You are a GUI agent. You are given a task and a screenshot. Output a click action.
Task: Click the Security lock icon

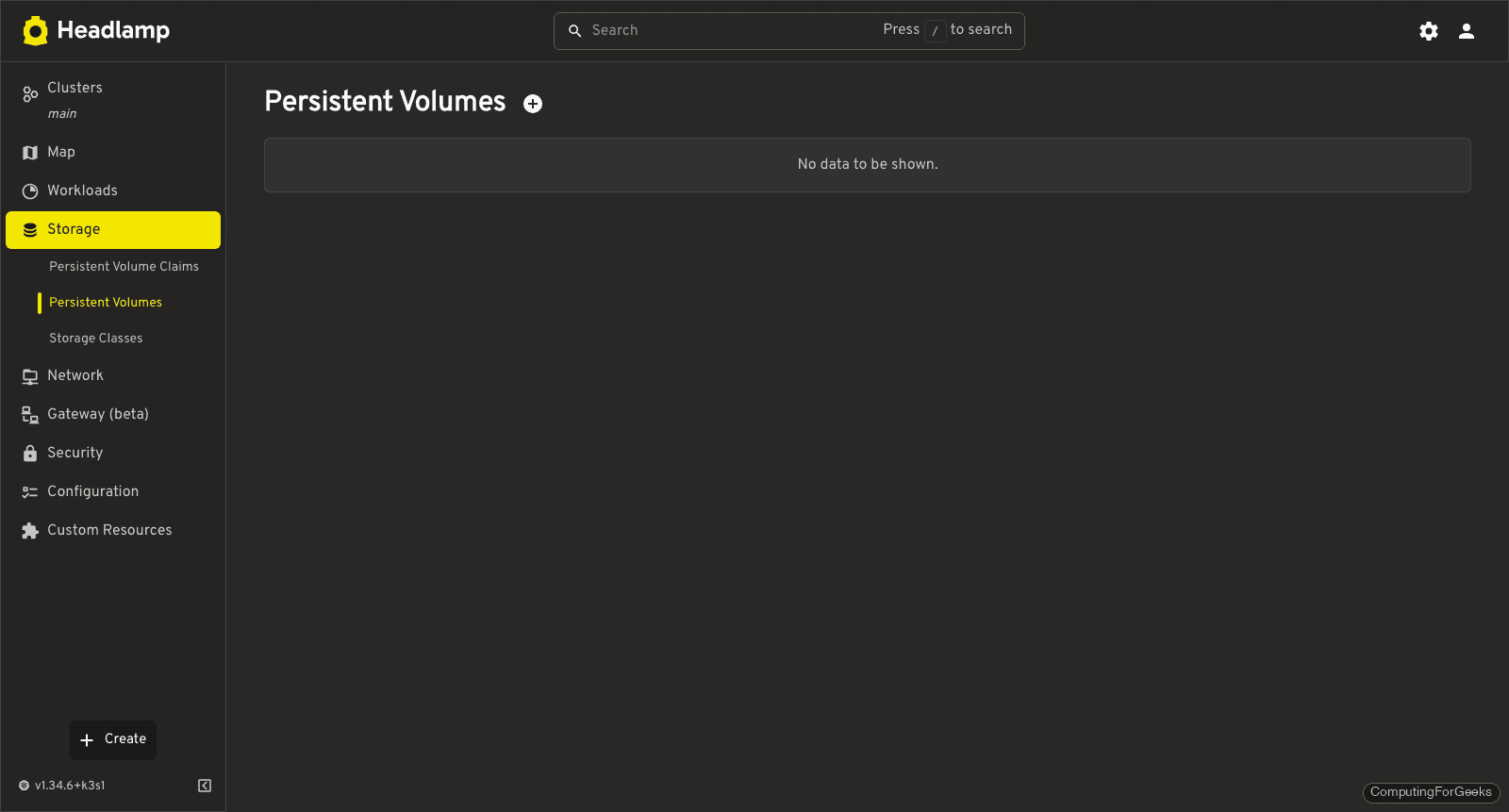pyautogui.click(x=30, y=454)
